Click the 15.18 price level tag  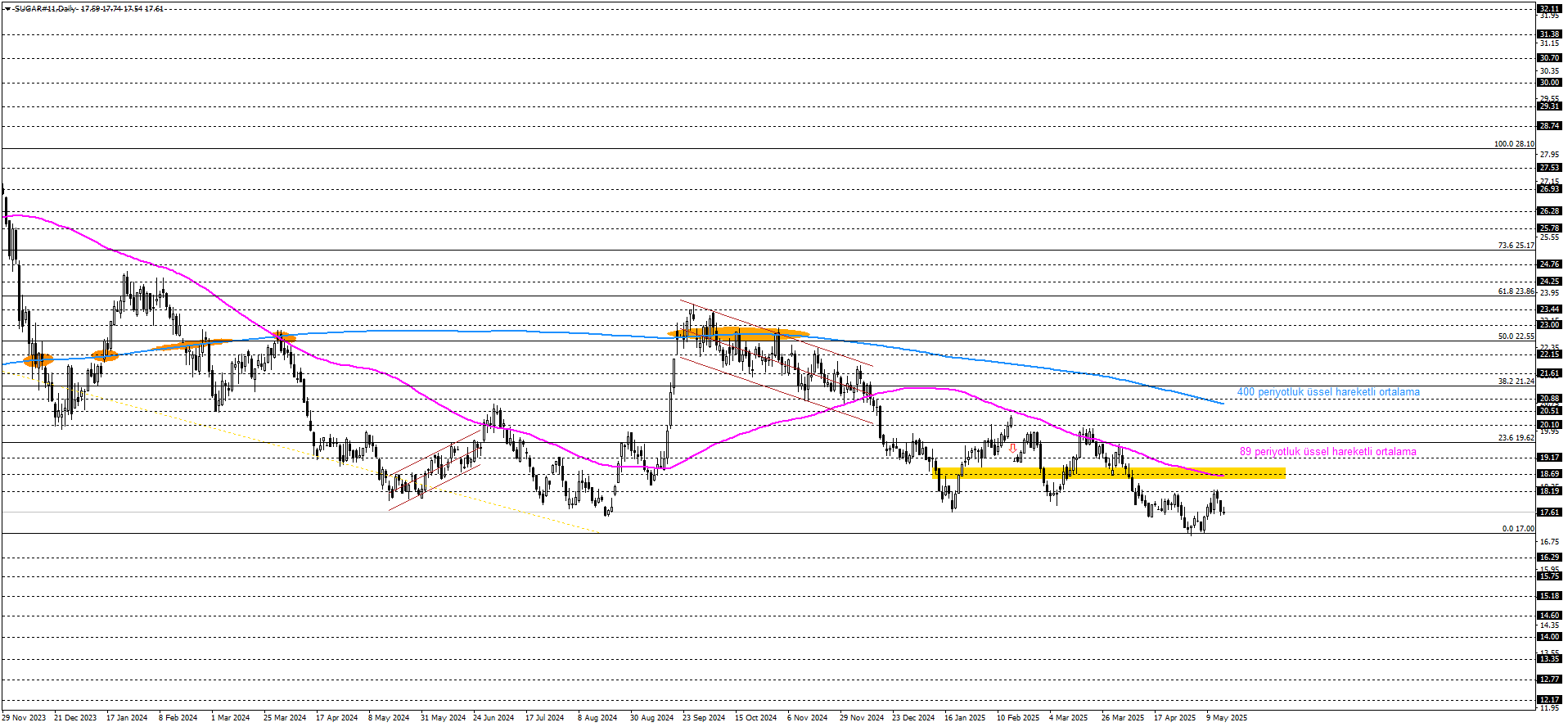1549,596
